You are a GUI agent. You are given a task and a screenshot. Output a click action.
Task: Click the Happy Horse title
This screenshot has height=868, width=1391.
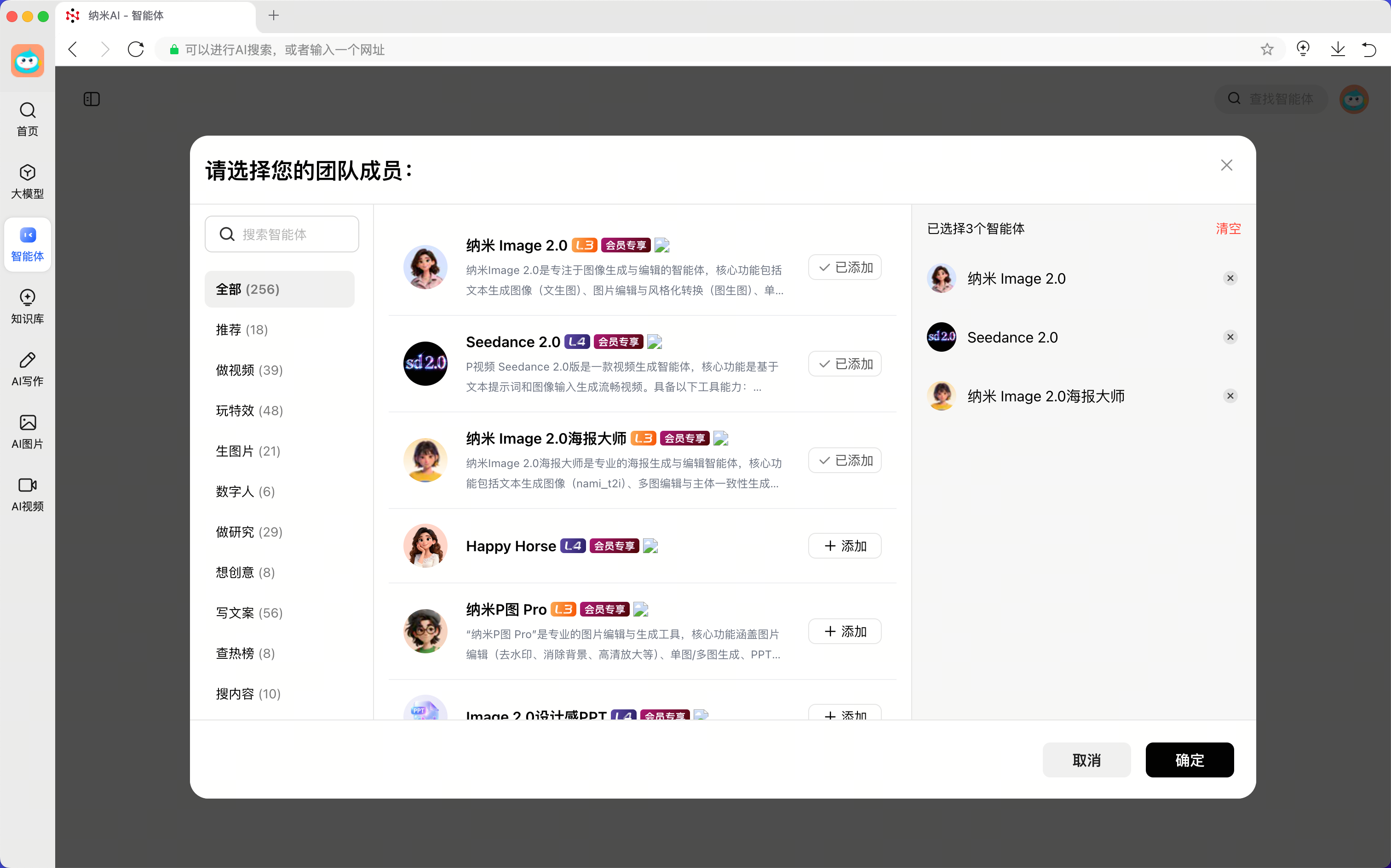(511, 546)
